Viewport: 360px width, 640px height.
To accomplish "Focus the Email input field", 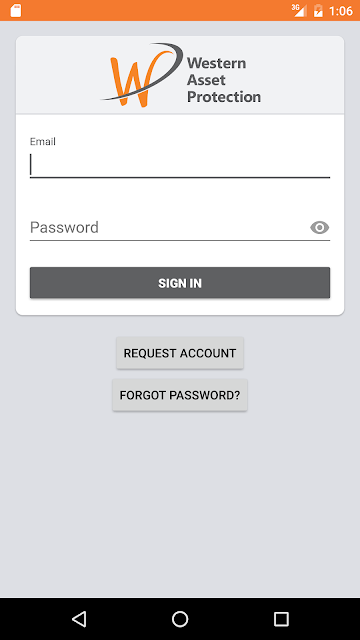I will tap(180, 165).
